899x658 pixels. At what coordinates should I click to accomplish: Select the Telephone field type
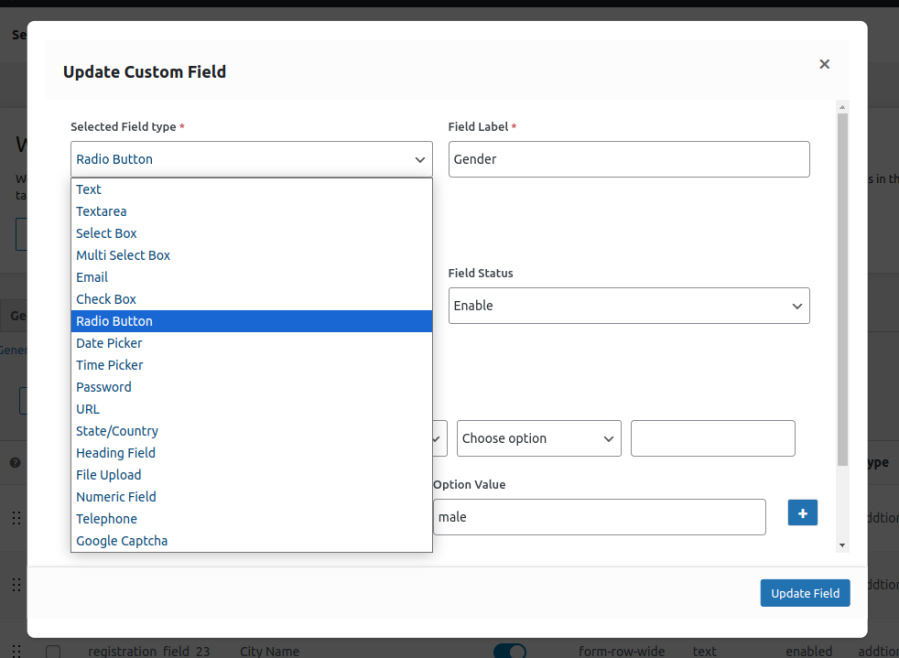click(106, 519)
